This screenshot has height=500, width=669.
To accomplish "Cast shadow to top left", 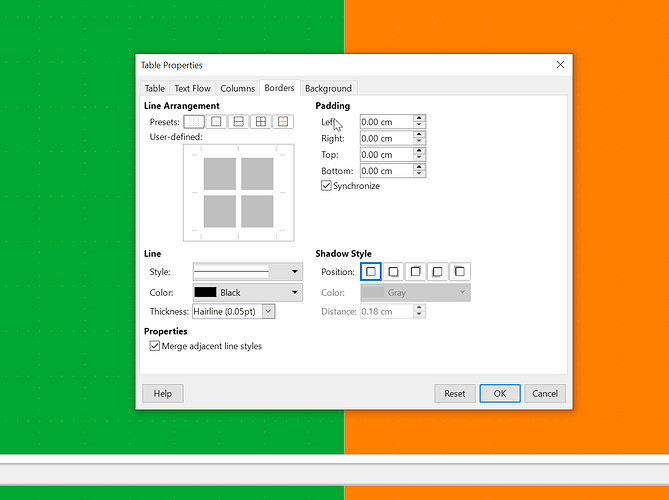I will (x=460, y=271).
